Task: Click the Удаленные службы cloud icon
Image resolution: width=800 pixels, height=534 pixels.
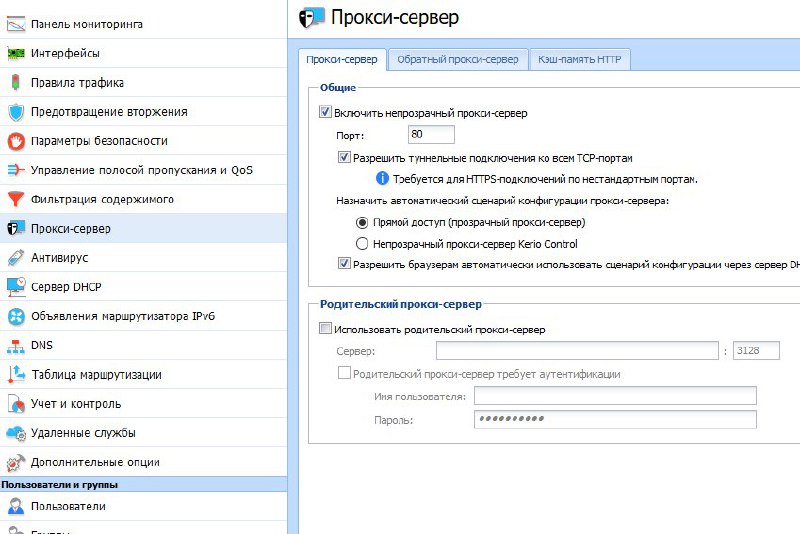Action: (x=16, y=433)
